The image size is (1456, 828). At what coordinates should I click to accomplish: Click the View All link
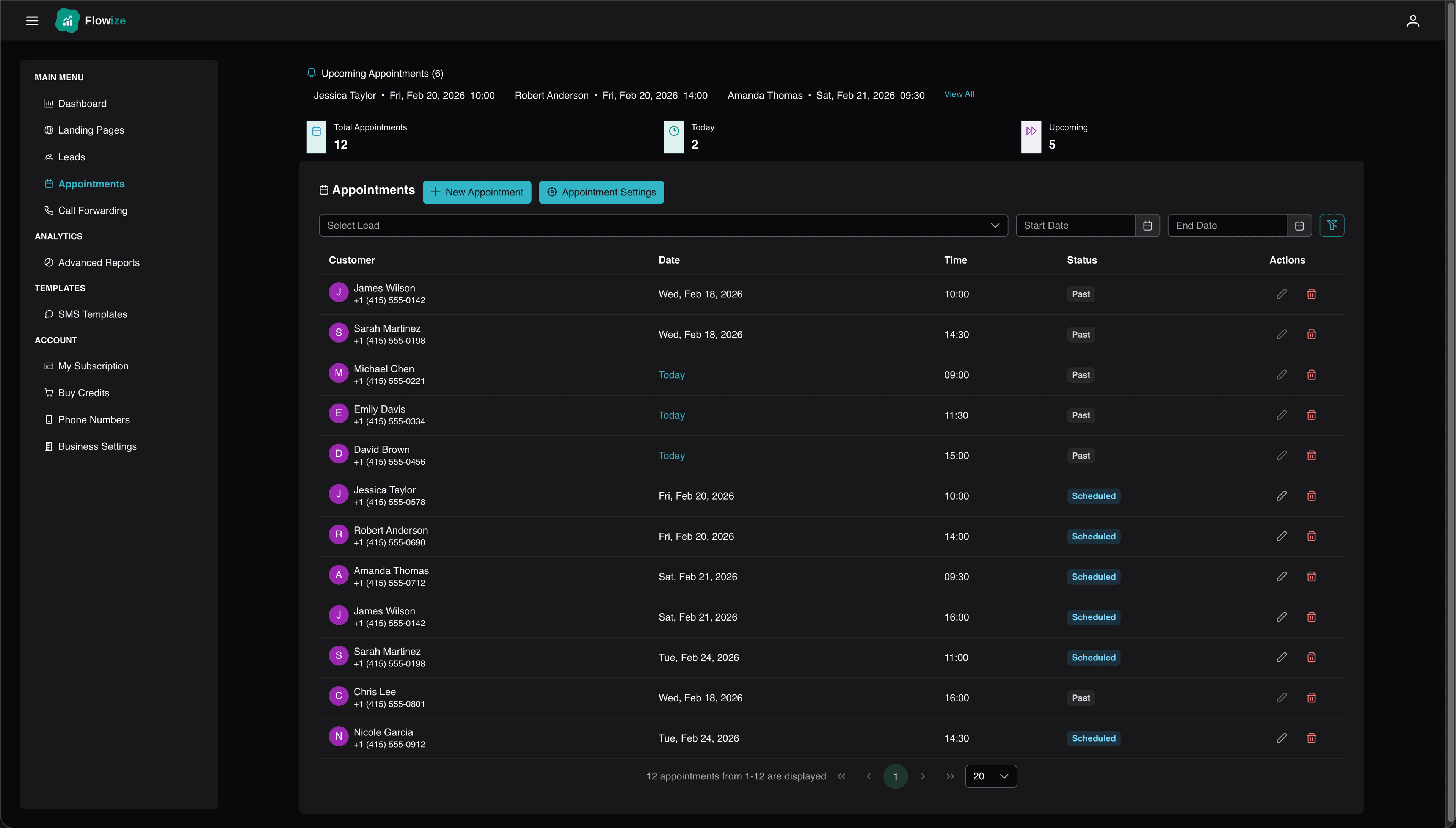pos(959,94)
